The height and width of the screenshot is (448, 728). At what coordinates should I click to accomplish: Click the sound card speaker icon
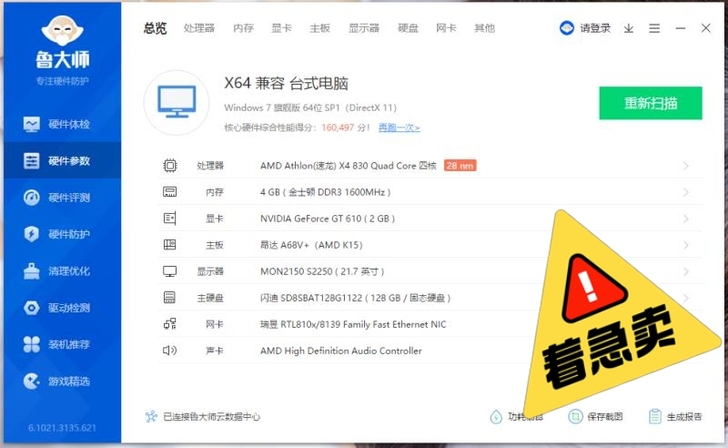point(170,350)
